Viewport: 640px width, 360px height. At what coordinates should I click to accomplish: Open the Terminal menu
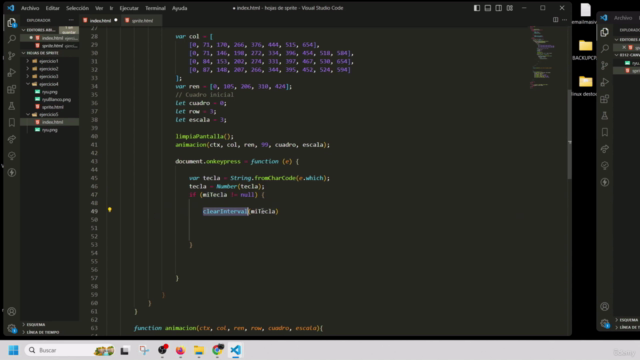click(x=155, y=8)
